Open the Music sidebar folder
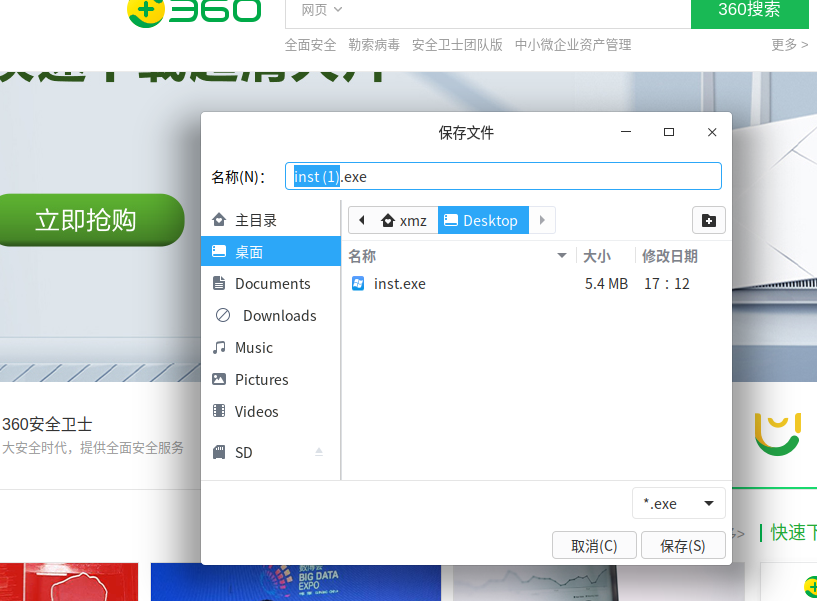Screen dimensions: 817x601 click(x=271, y=348)
